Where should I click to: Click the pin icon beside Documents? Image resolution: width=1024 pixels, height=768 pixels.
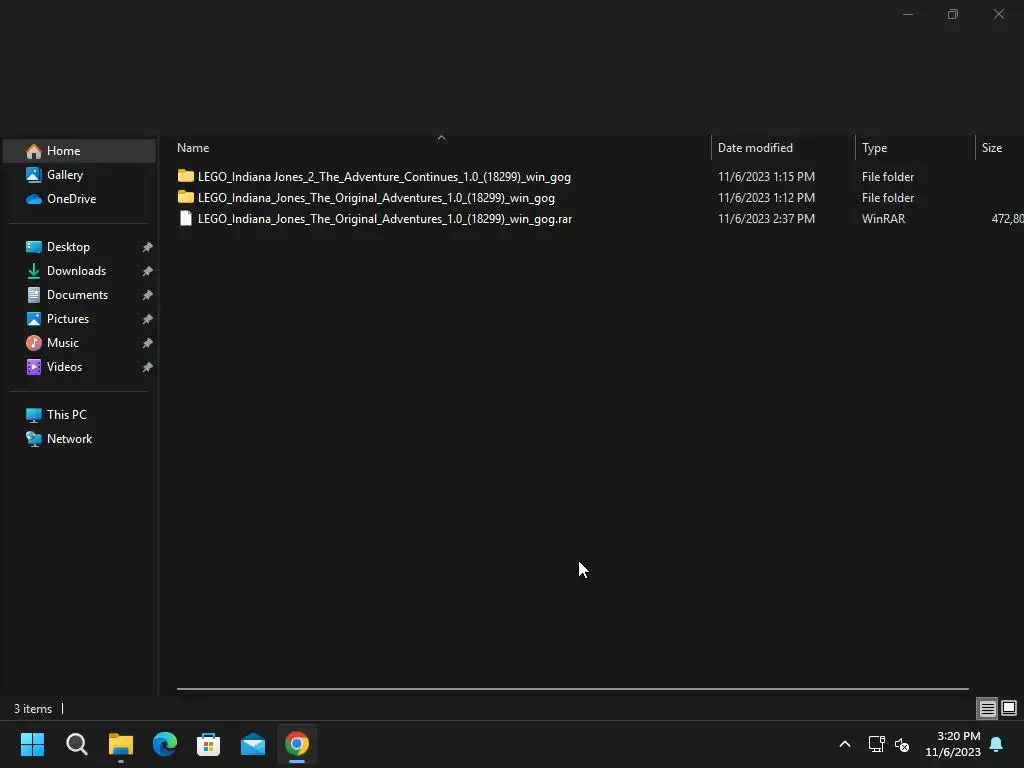tap(148, 295)
